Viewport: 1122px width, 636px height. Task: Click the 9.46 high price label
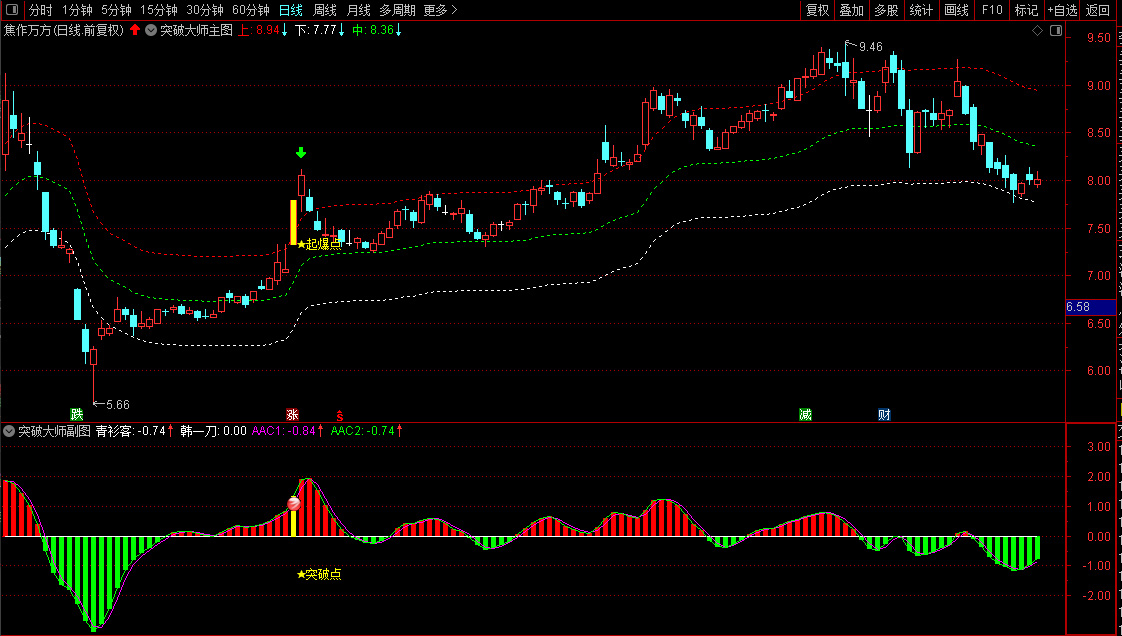point(871,47)
